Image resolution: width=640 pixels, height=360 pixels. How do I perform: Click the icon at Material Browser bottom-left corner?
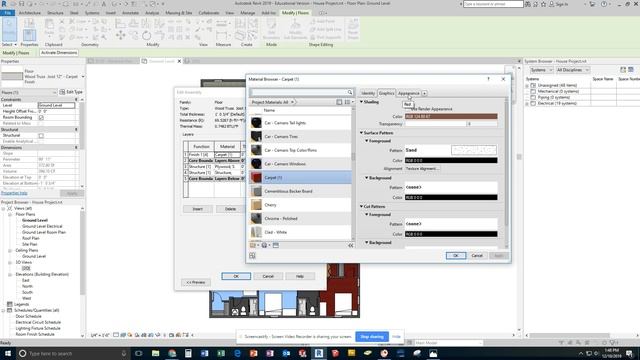click(252, 256)
